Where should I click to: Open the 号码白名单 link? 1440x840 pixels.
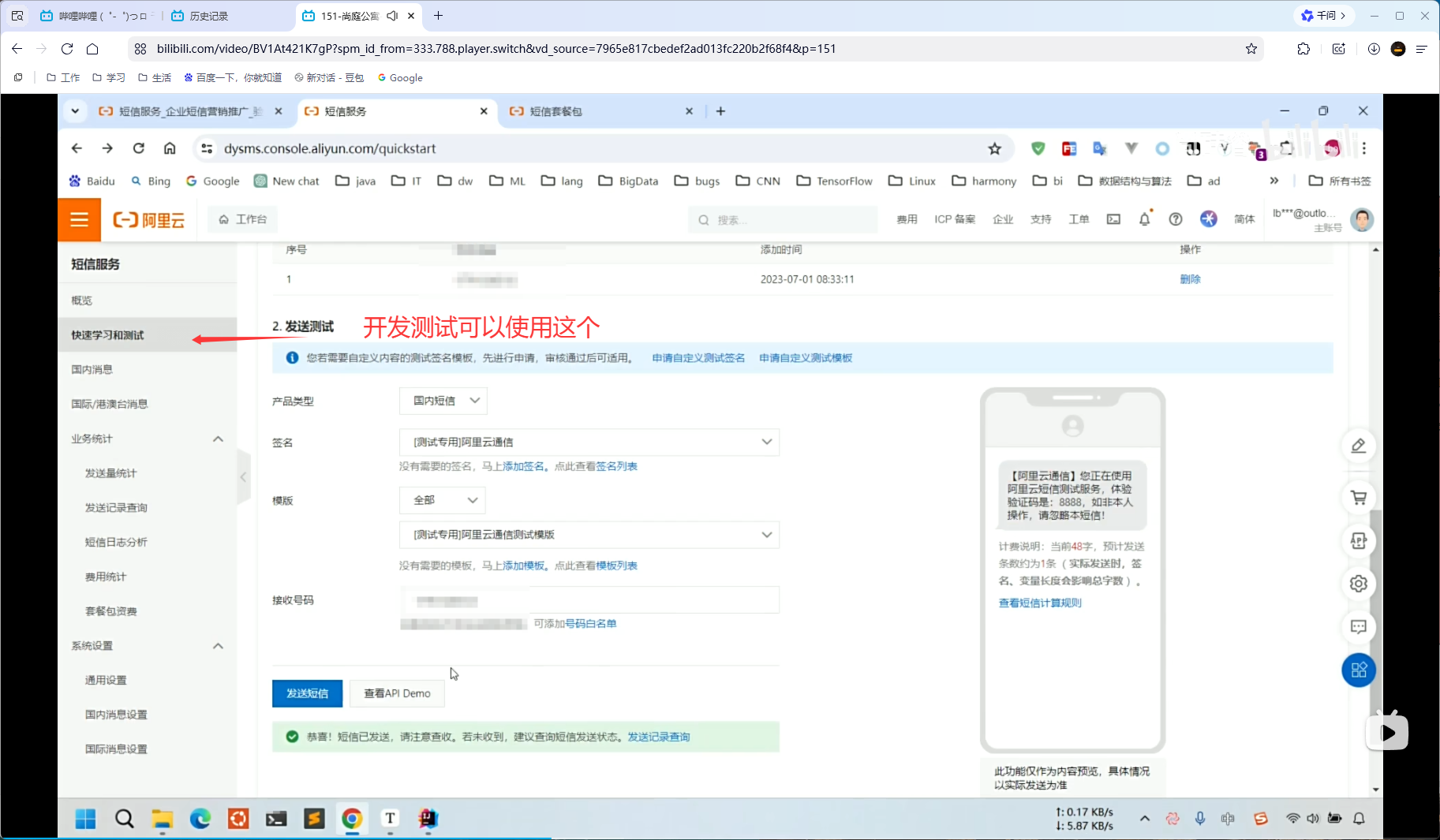point(591,624)
